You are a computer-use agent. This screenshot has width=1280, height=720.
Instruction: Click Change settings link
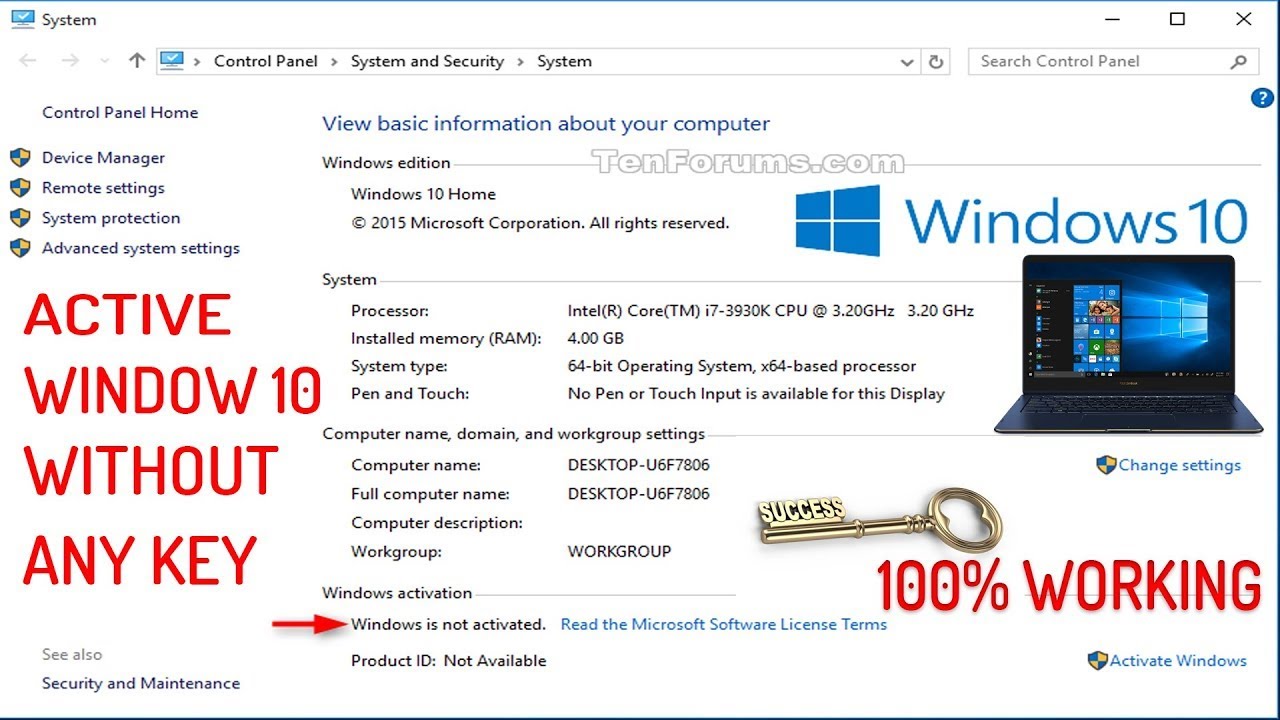(1179, 465)
